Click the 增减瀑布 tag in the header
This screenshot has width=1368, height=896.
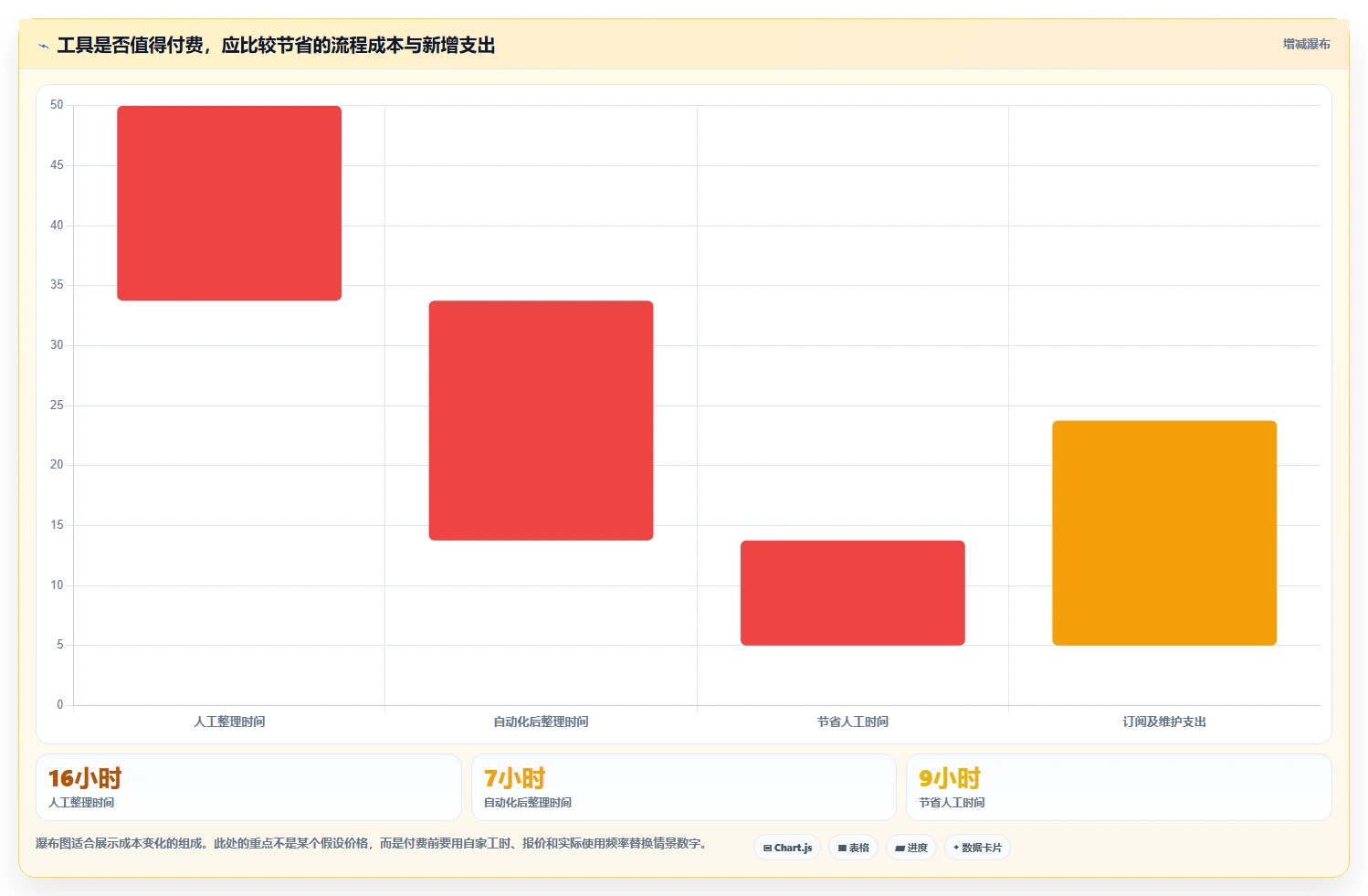(1306, 44)
